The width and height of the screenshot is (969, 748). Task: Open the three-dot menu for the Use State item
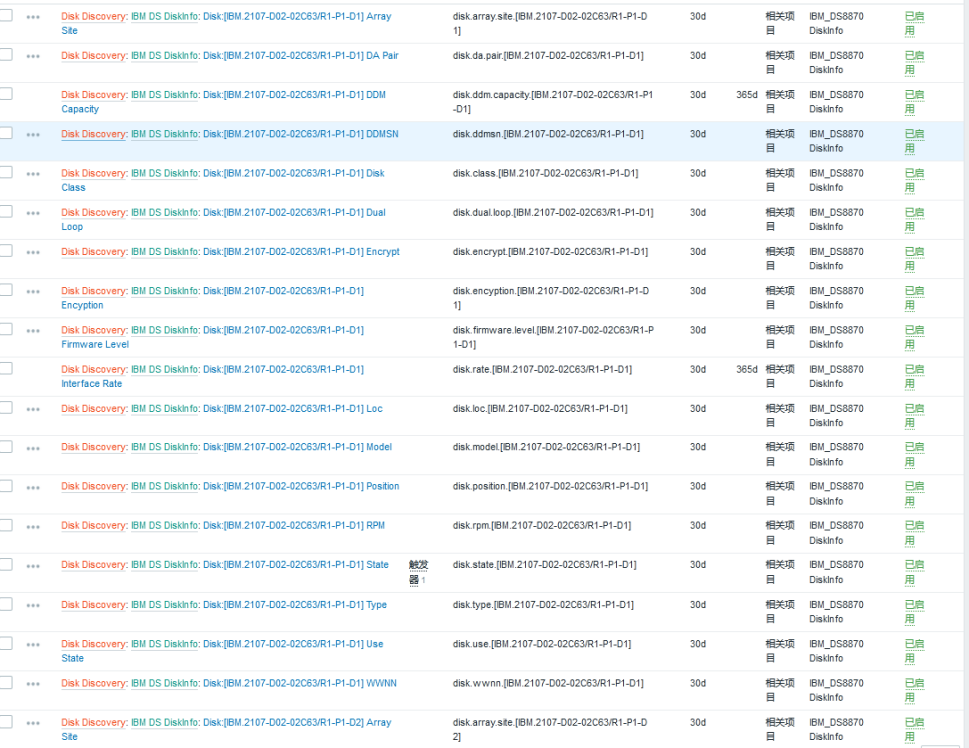pyautogui.click(x=33, y=645)
